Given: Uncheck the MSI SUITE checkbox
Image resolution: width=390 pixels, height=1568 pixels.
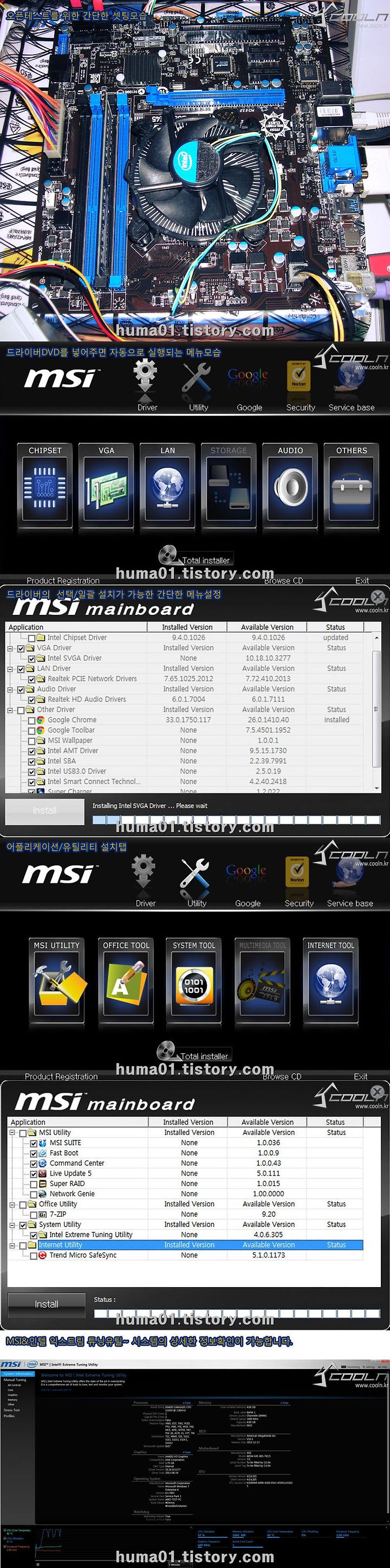Looking at the screenshot, I should pyautogui.click(x=34, y=1143).
